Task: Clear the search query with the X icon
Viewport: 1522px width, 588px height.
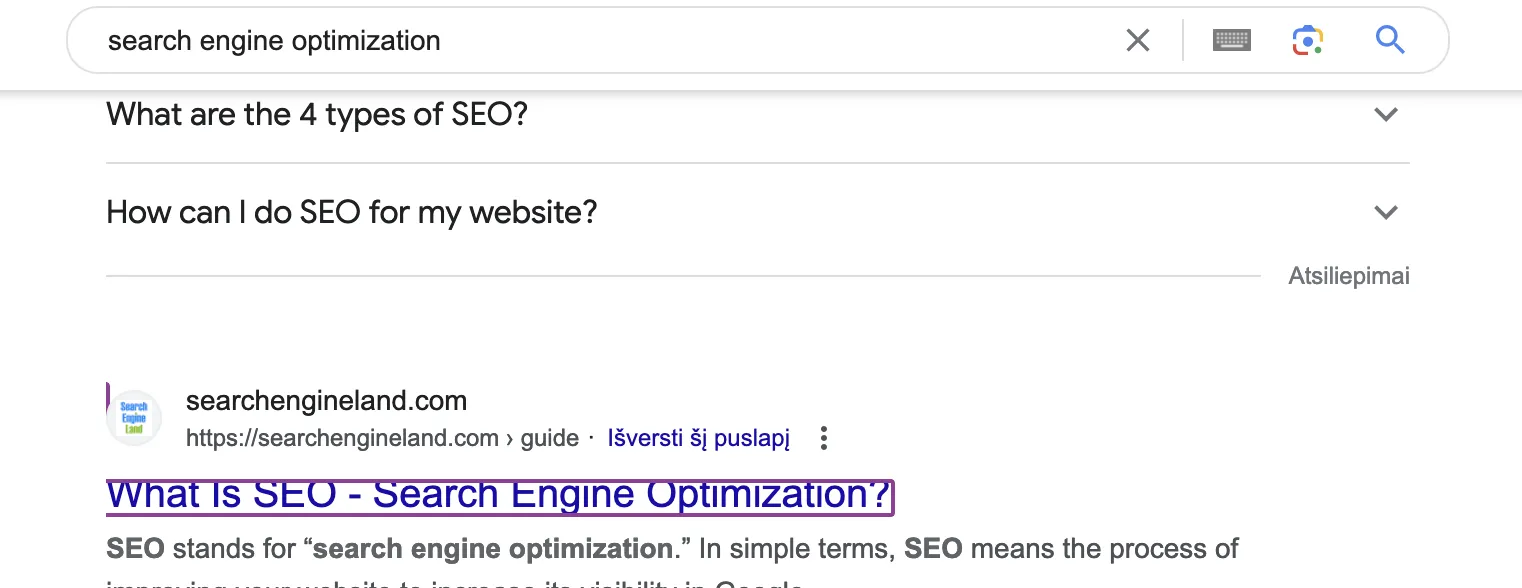Action: 1138,41
